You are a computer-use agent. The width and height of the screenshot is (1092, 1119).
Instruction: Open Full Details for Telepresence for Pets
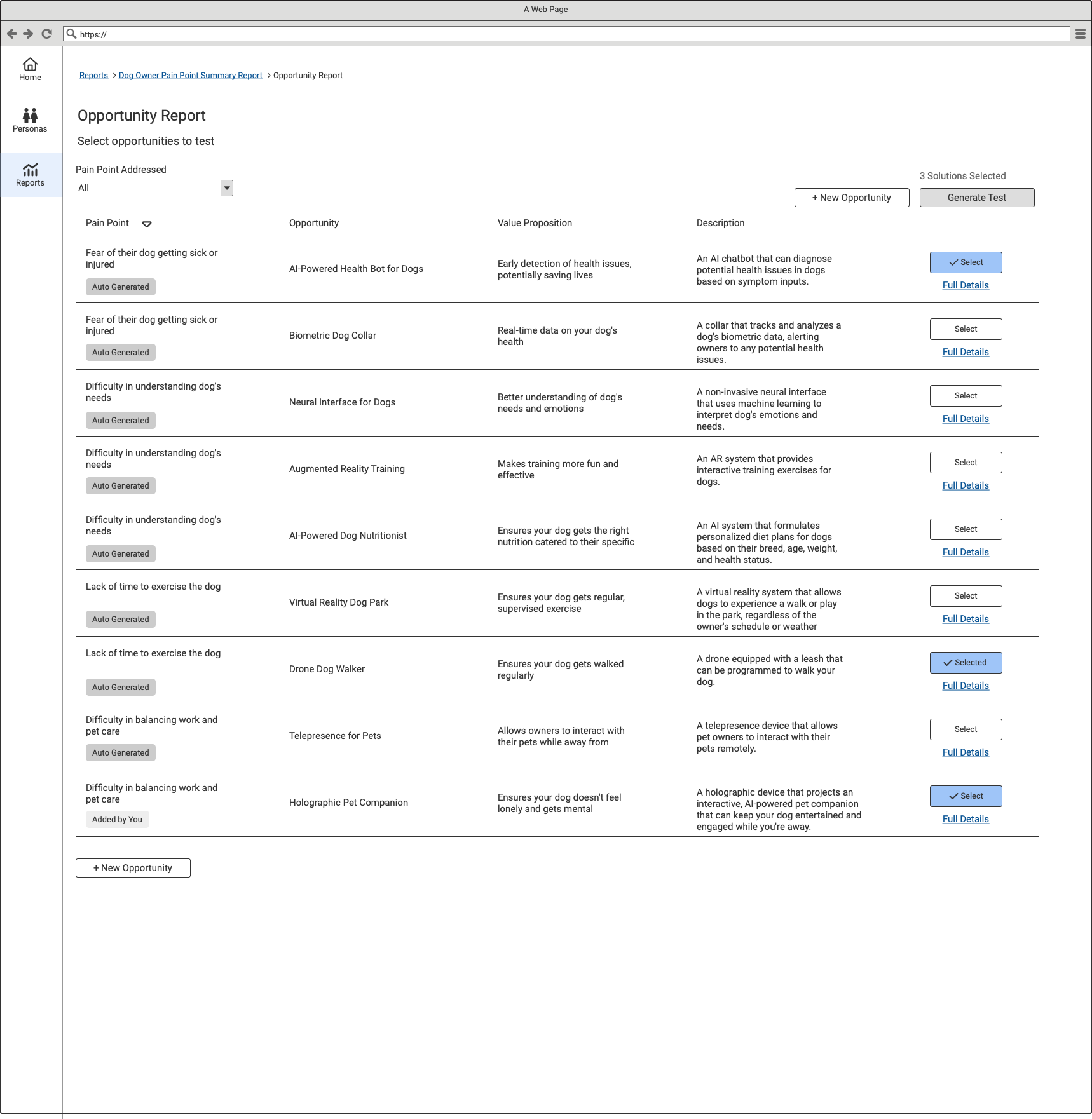966,752
